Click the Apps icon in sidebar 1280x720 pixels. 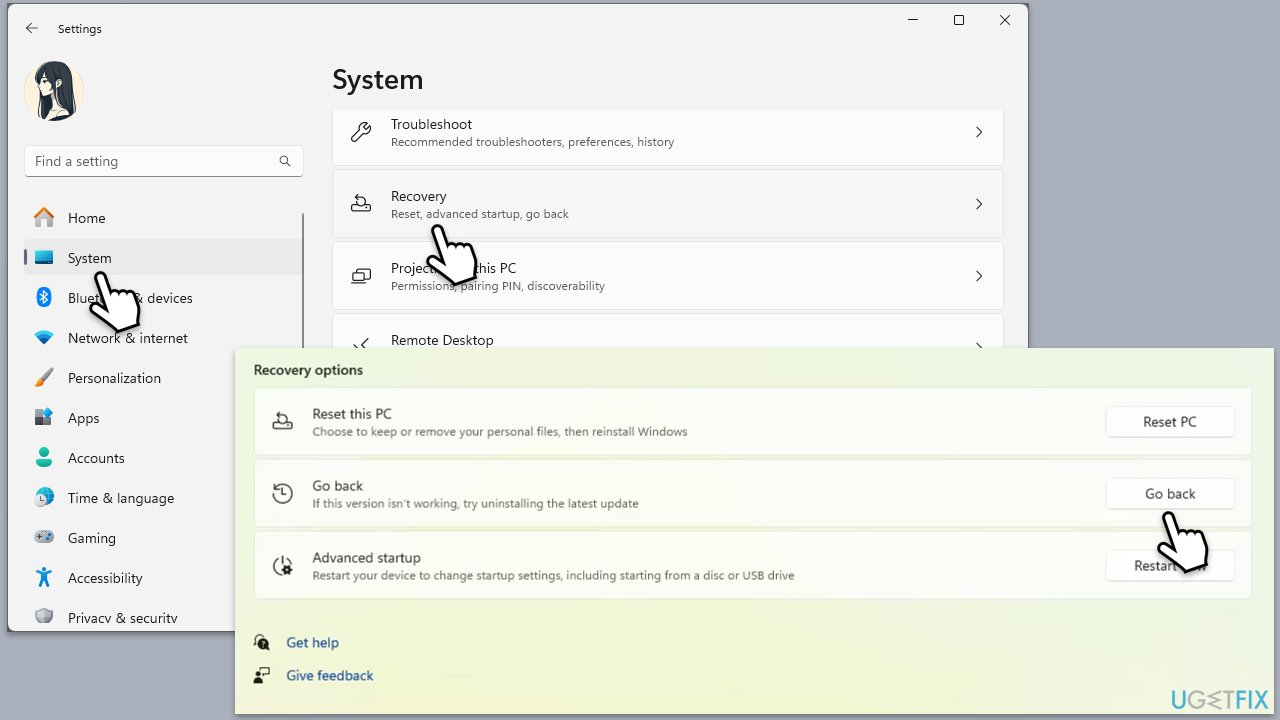[44, 417]
